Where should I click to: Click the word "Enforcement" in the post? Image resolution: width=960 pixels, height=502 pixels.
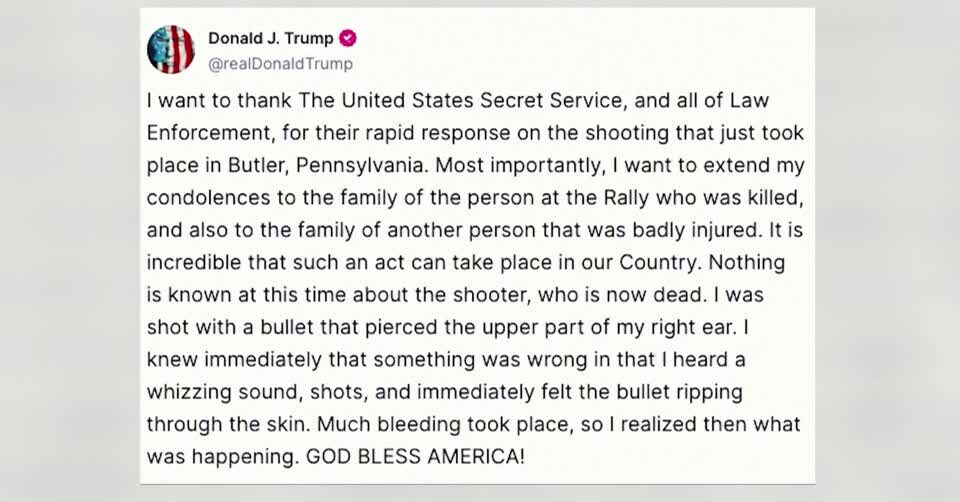click(203, 133)
